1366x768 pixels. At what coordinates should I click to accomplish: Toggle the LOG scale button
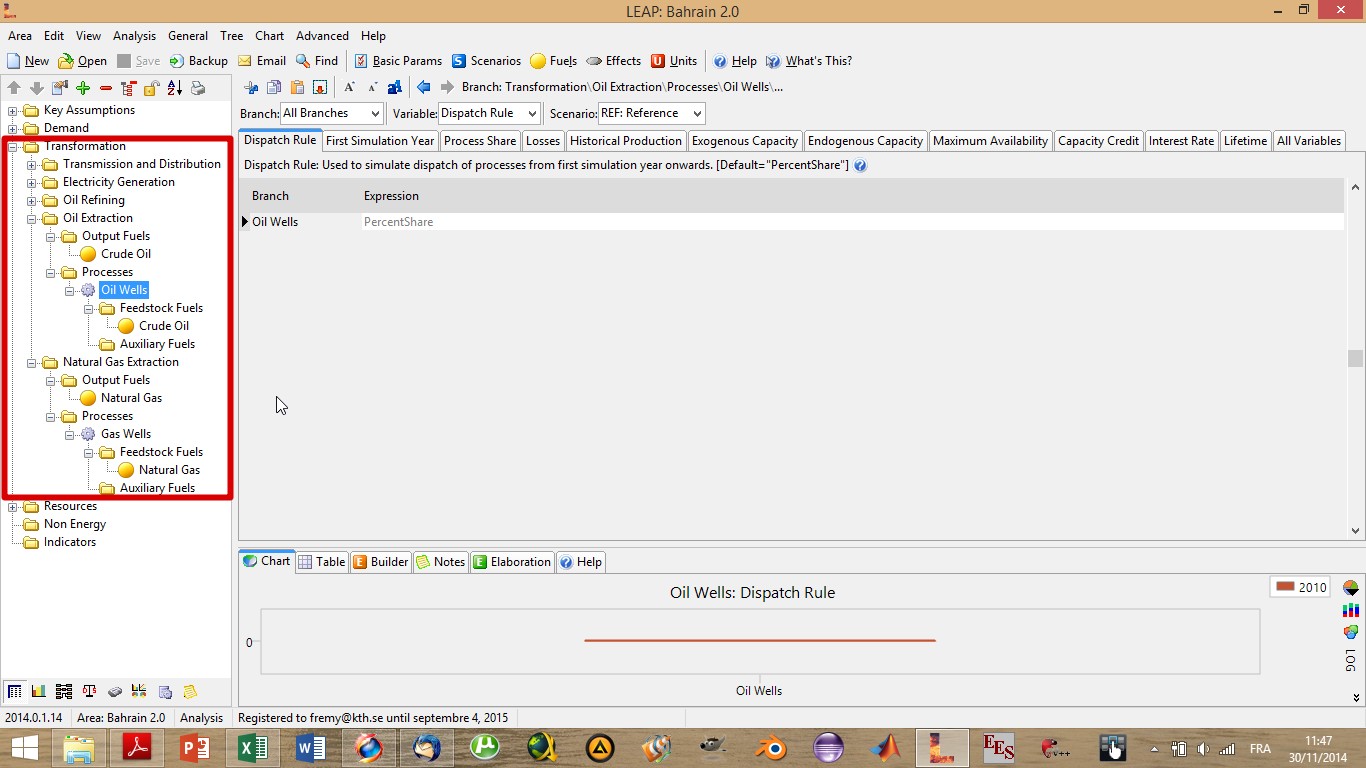point(1351,660)
